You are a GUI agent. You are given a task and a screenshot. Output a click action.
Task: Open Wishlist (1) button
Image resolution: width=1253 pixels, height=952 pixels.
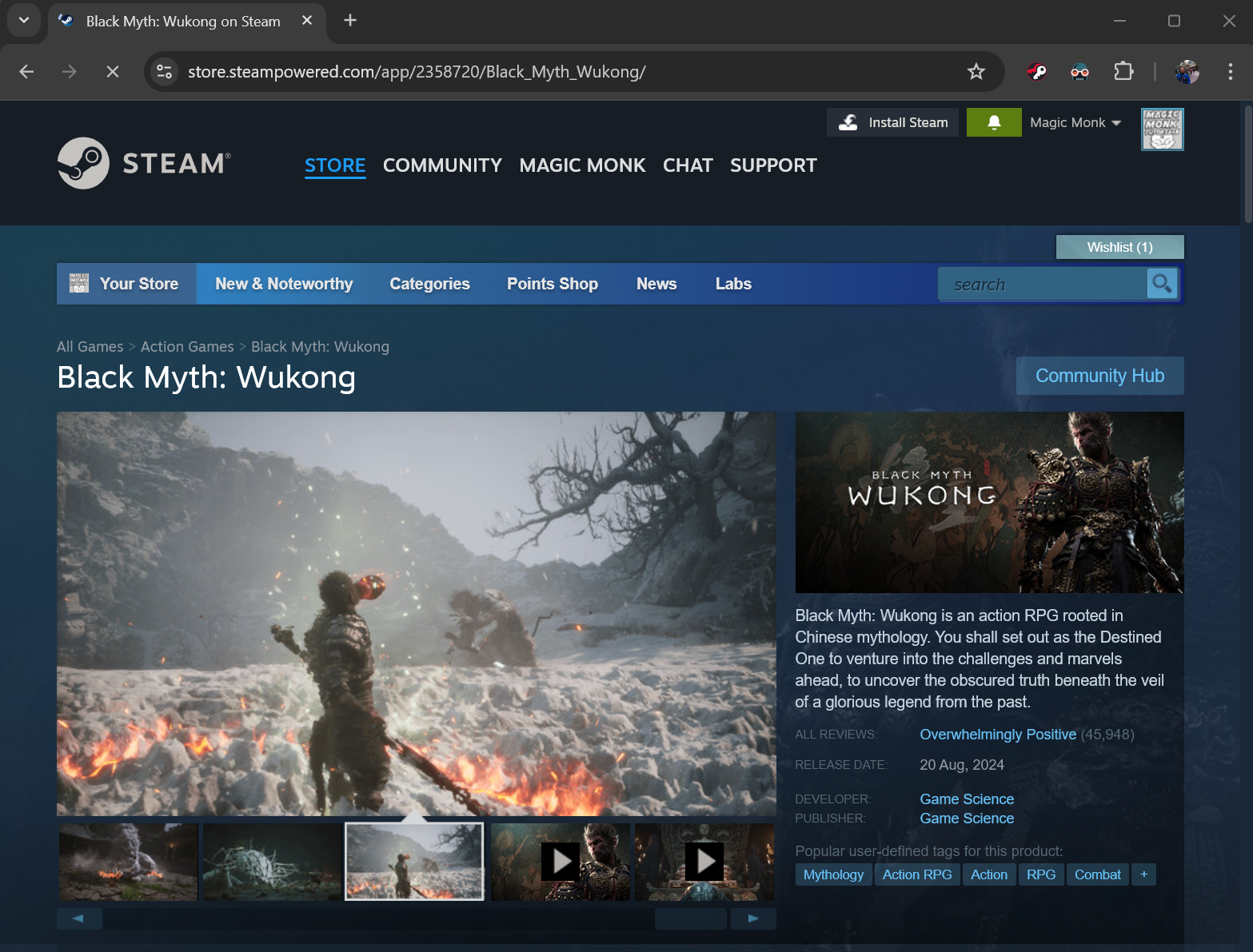coord(1119,247)
